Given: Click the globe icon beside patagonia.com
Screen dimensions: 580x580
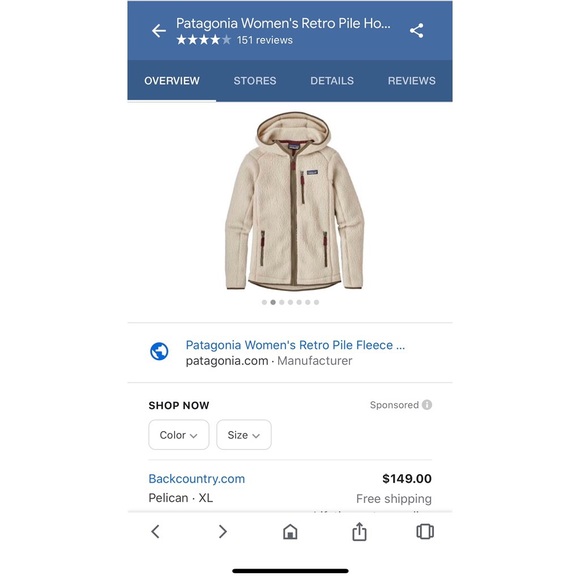Looking at the screenshot, I should tap(159, 351).
